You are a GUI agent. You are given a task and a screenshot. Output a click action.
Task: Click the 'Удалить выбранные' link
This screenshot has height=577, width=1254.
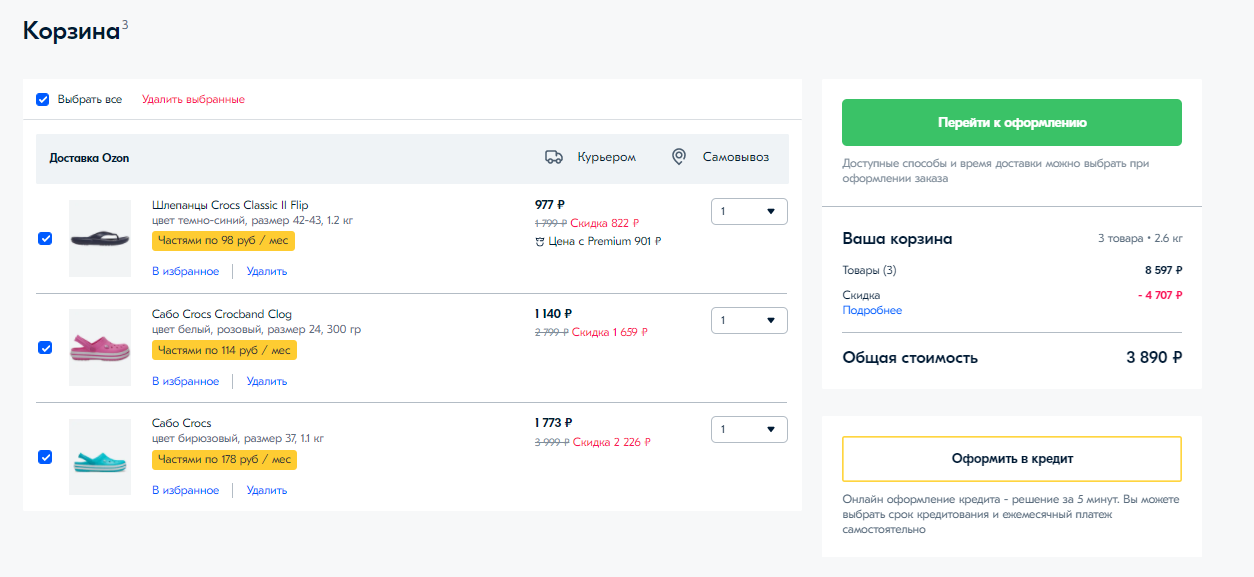coord(193,100)
